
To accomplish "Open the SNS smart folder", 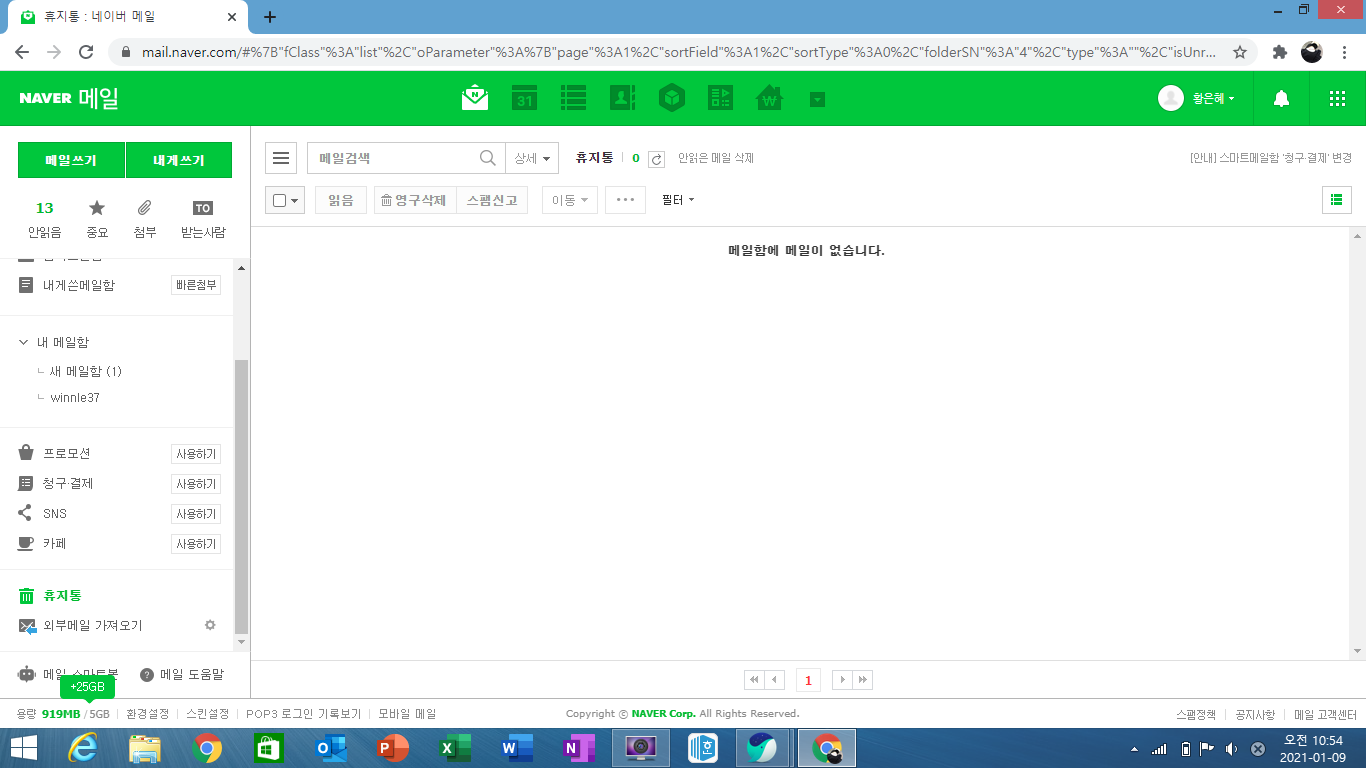I will pyautogui.click(x=55, y=514).
